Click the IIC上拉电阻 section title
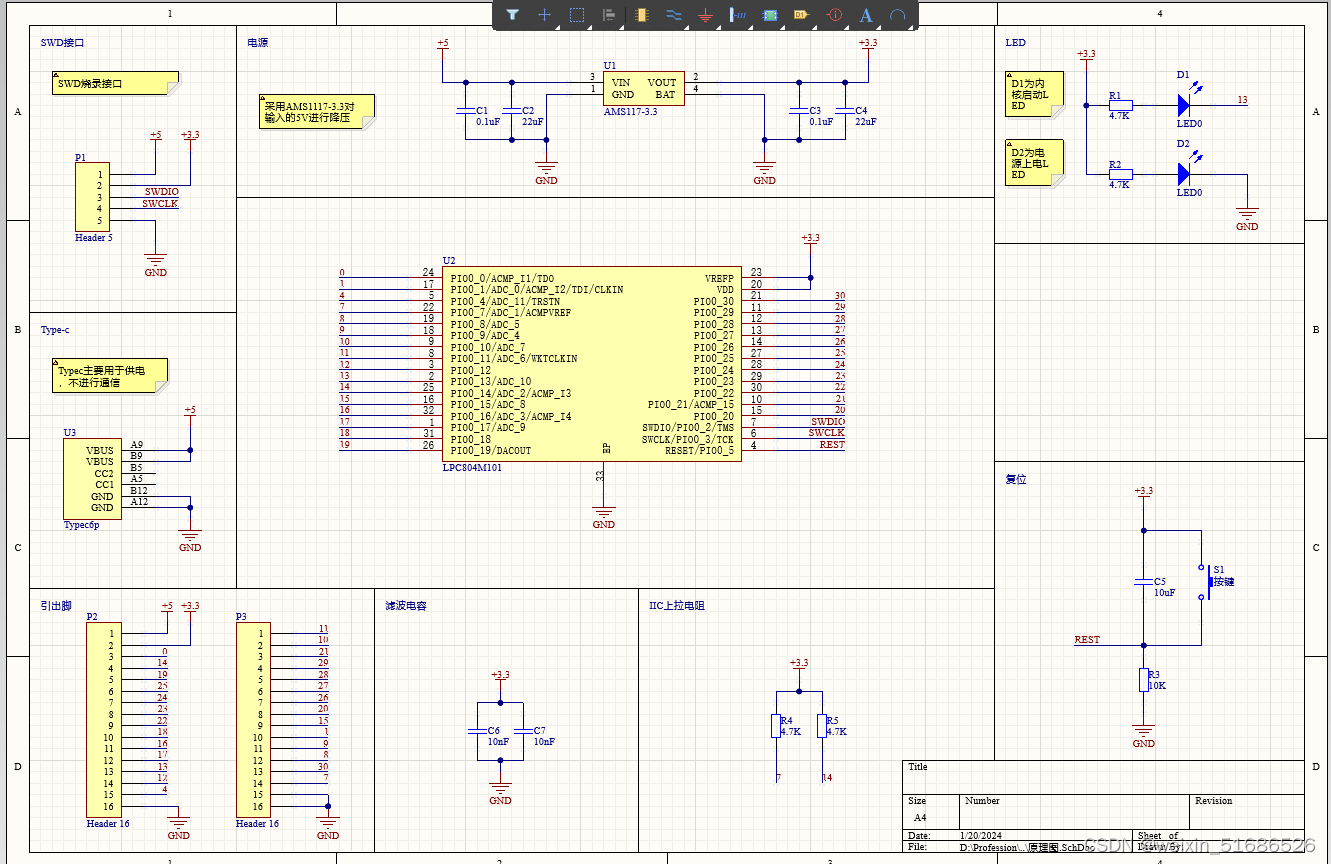The height and width of the screenshot is (864, 1331). 677,606
